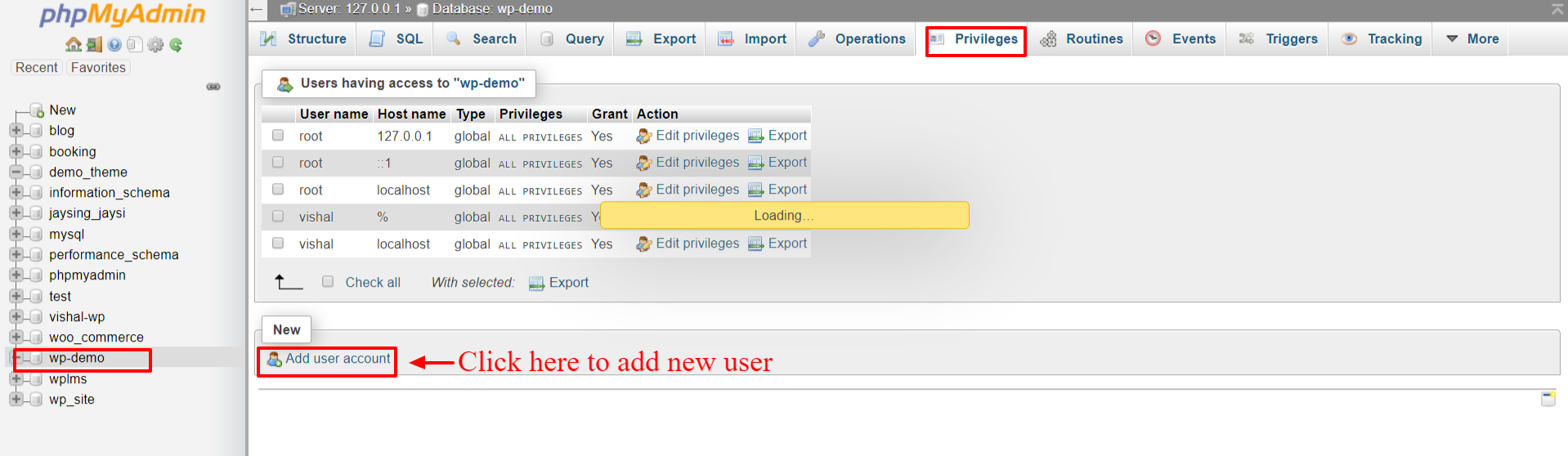The width and height of the screenshot is (1568, 456).
Task: Expand the information_schema tree node
Action: [x=16, y=193]
